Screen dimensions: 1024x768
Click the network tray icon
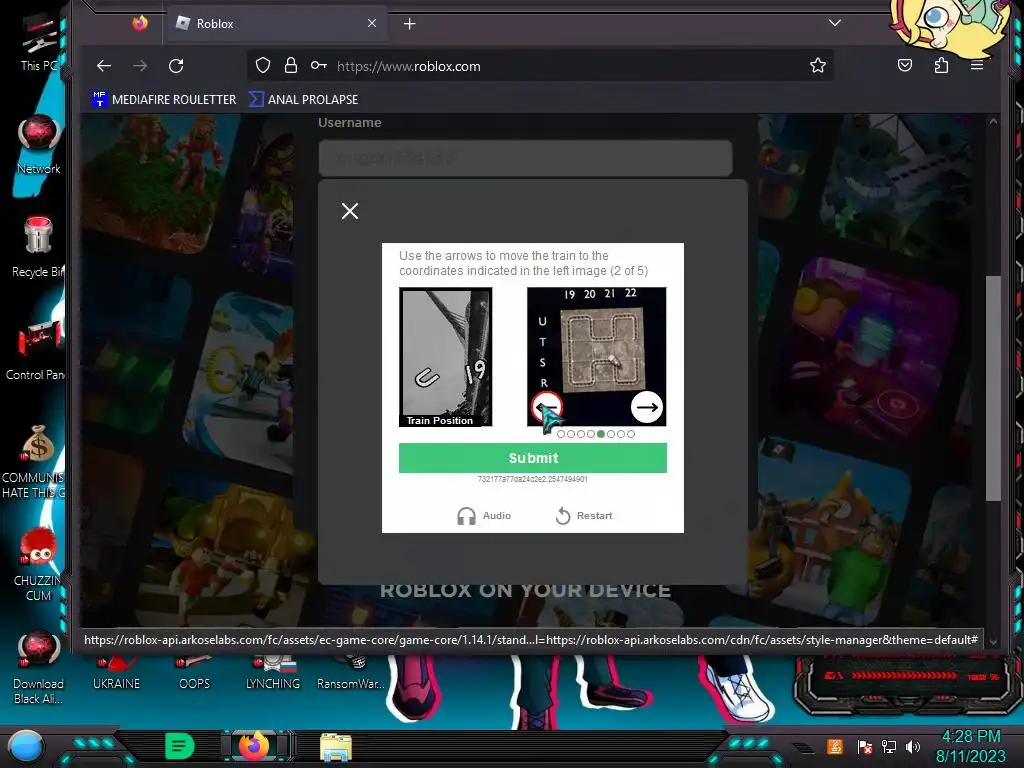click(x=889, y=746)
